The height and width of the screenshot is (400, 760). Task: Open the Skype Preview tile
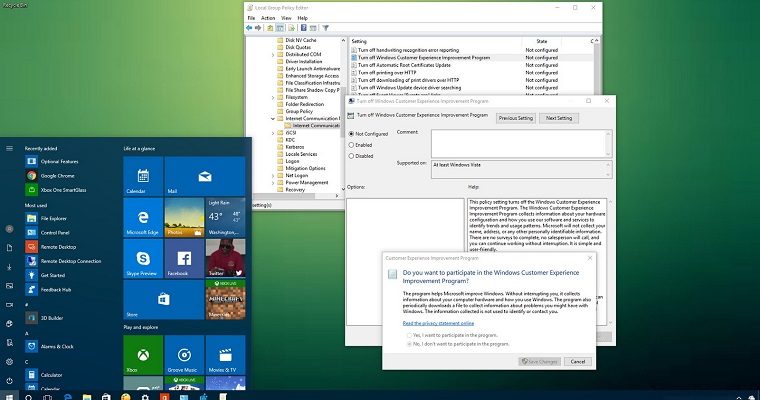click(143, 258)
